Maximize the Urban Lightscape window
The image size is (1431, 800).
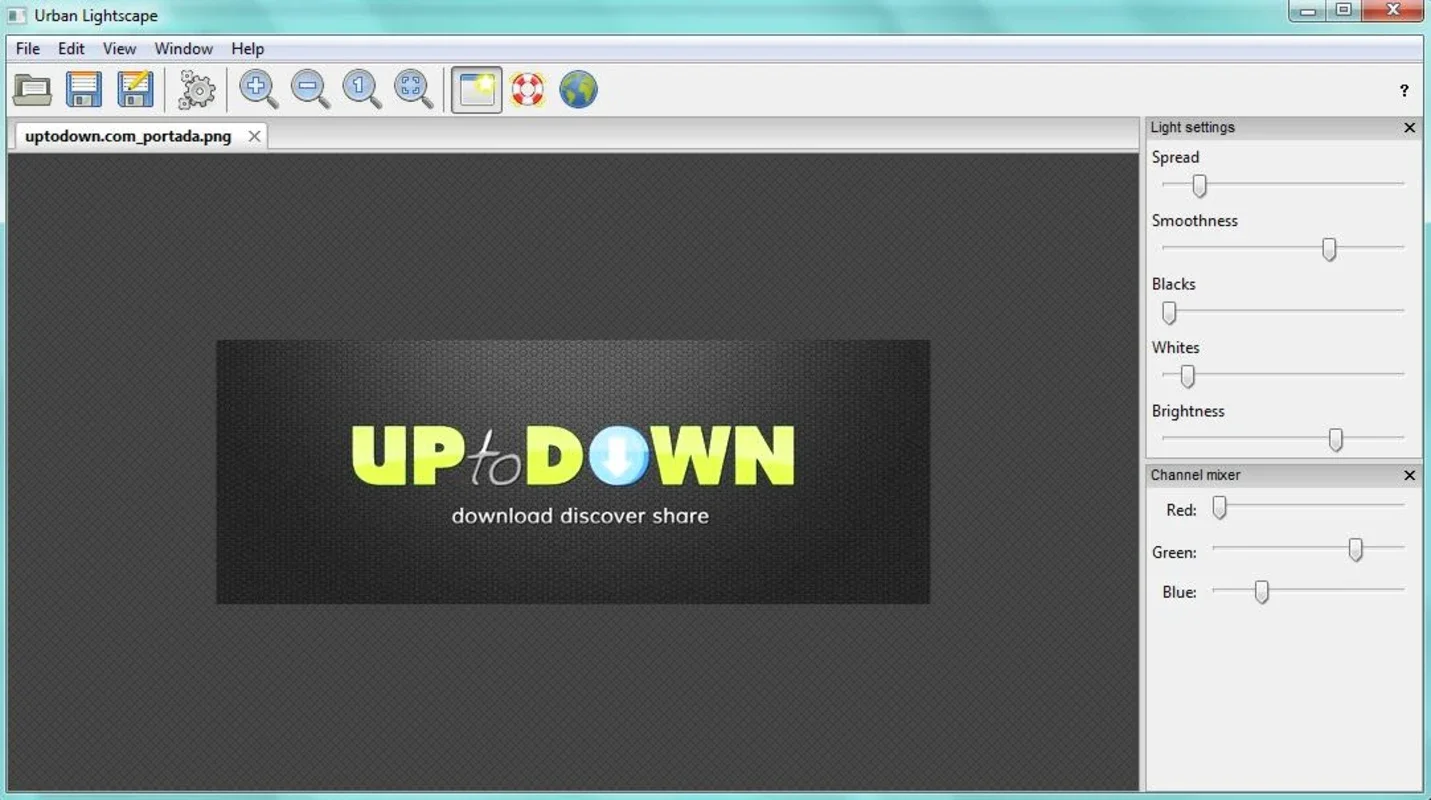pyautogui.click(x=1343, y=11)
